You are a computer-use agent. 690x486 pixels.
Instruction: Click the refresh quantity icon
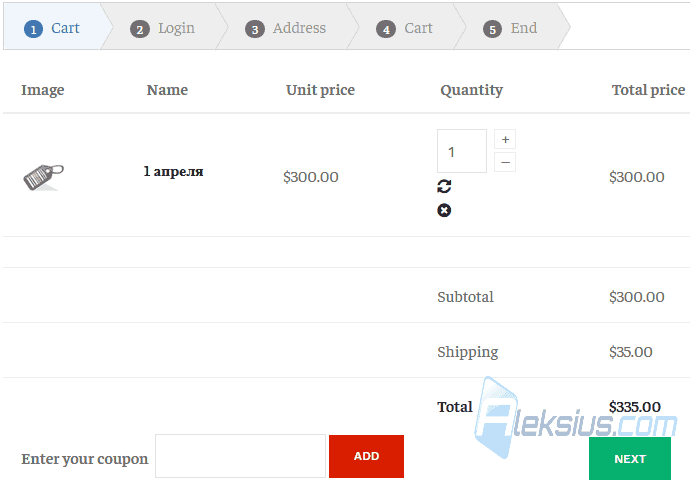tap(444, 186)
